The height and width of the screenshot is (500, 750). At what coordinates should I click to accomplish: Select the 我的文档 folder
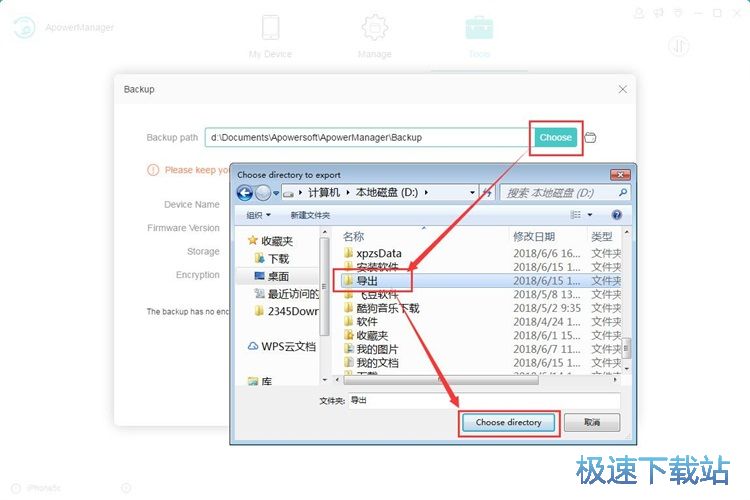pos(371,363)
